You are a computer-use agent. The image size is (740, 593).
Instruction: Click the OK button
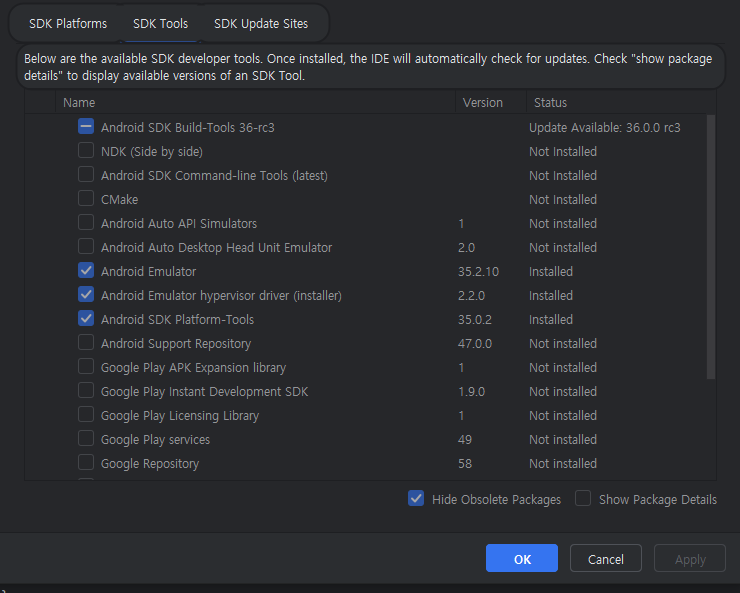click(x=522, y=559)
